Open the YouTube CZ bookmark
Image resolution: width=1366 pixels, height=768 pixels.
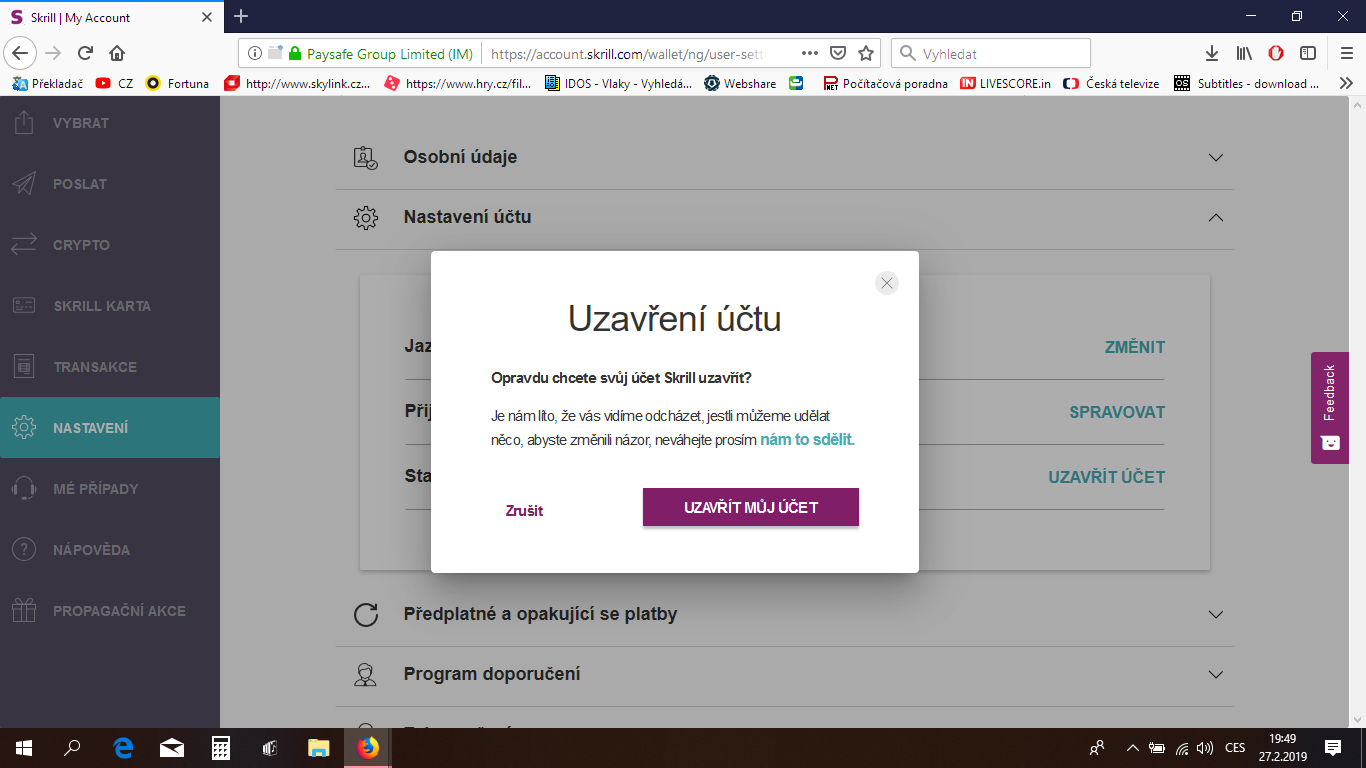coord(114,84)
